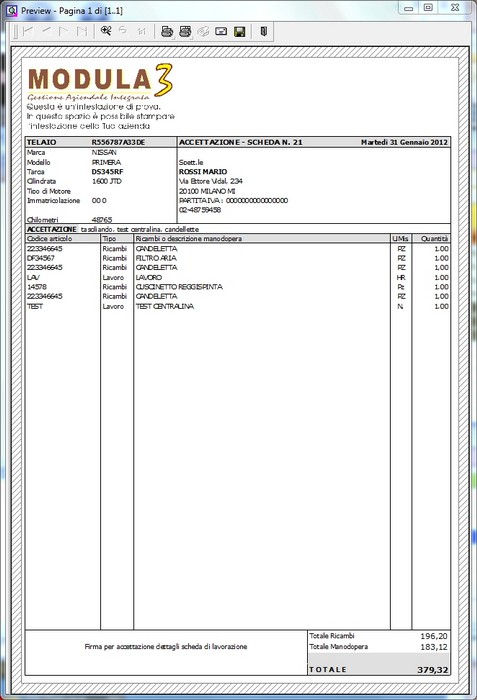Save report with floppy disk icon
This screenshot has width=477, height=700.
pyautogui.click(x=240, y=32)
